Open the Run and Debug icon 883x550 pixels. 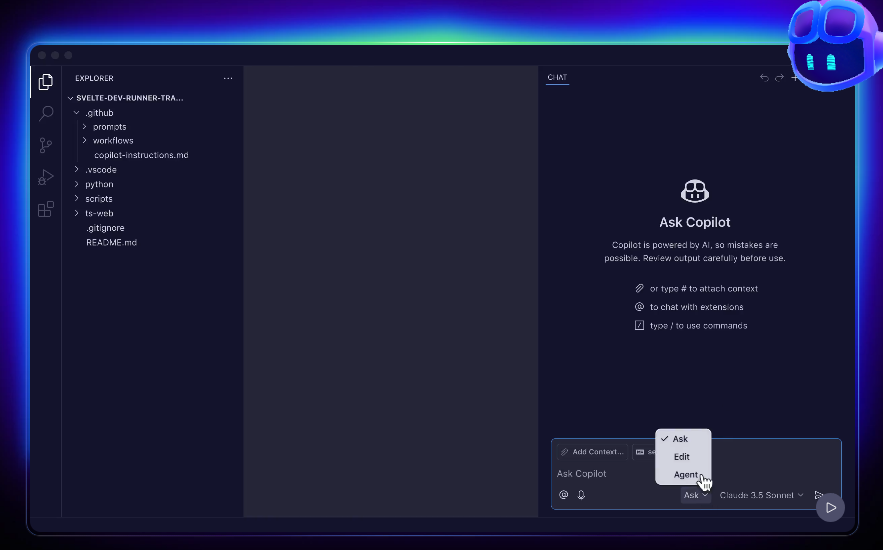pyautogui.click(x=46, y=177)
